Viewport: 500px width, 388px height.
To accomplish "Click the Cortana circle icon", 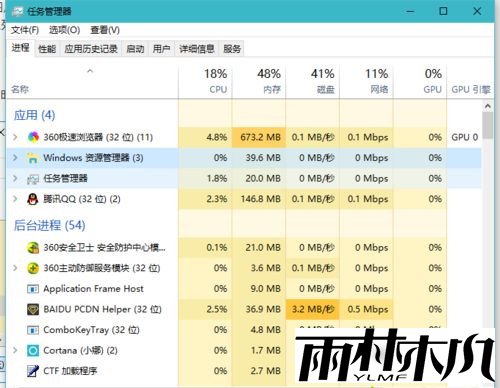I will 33,351.
